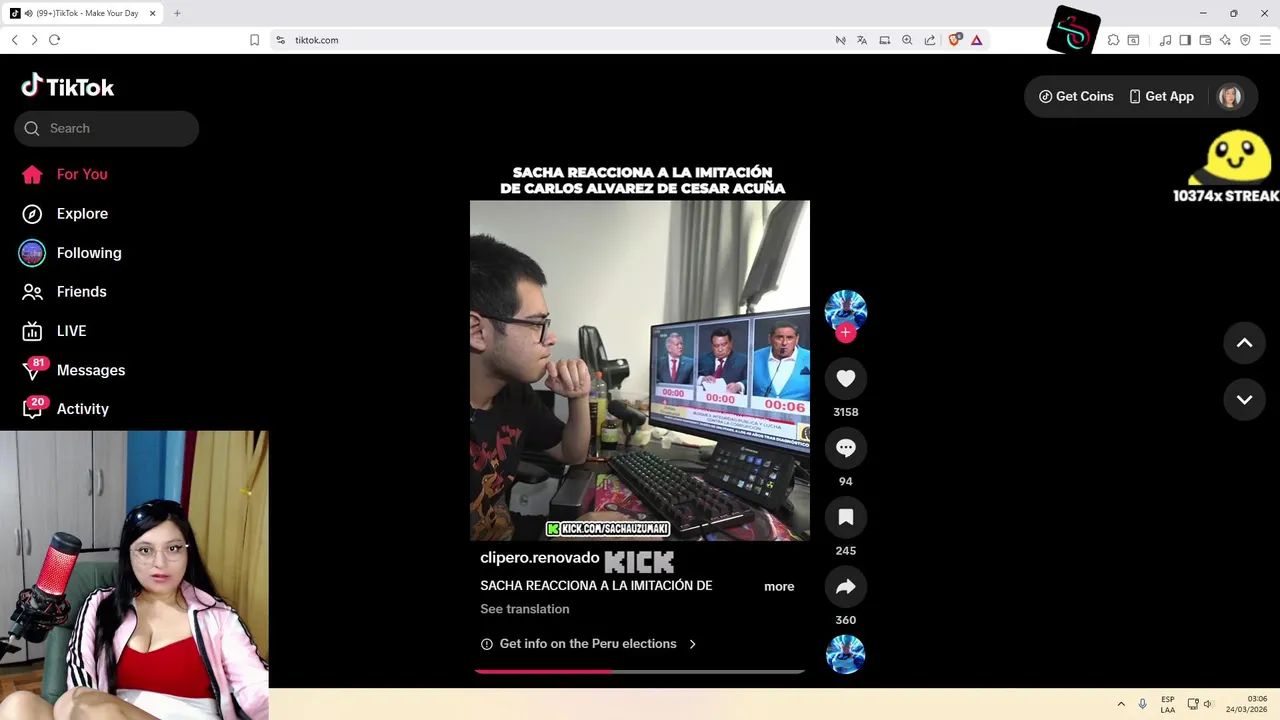Screen dimensions: 1280x720
Task: Select the TikTok - Make Your Day tab
Action: click(x=84, y=13)
